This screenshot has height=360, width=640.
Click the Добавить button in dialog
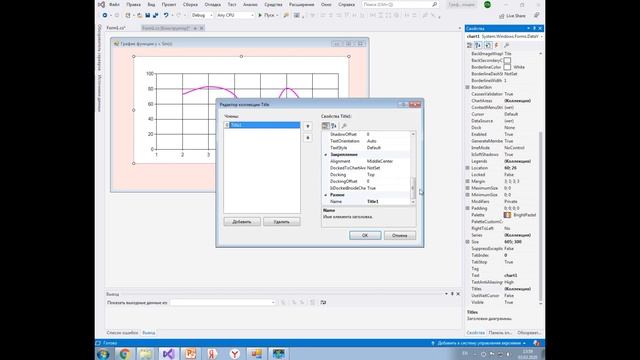pyautogui.click(x=242, y=222)
